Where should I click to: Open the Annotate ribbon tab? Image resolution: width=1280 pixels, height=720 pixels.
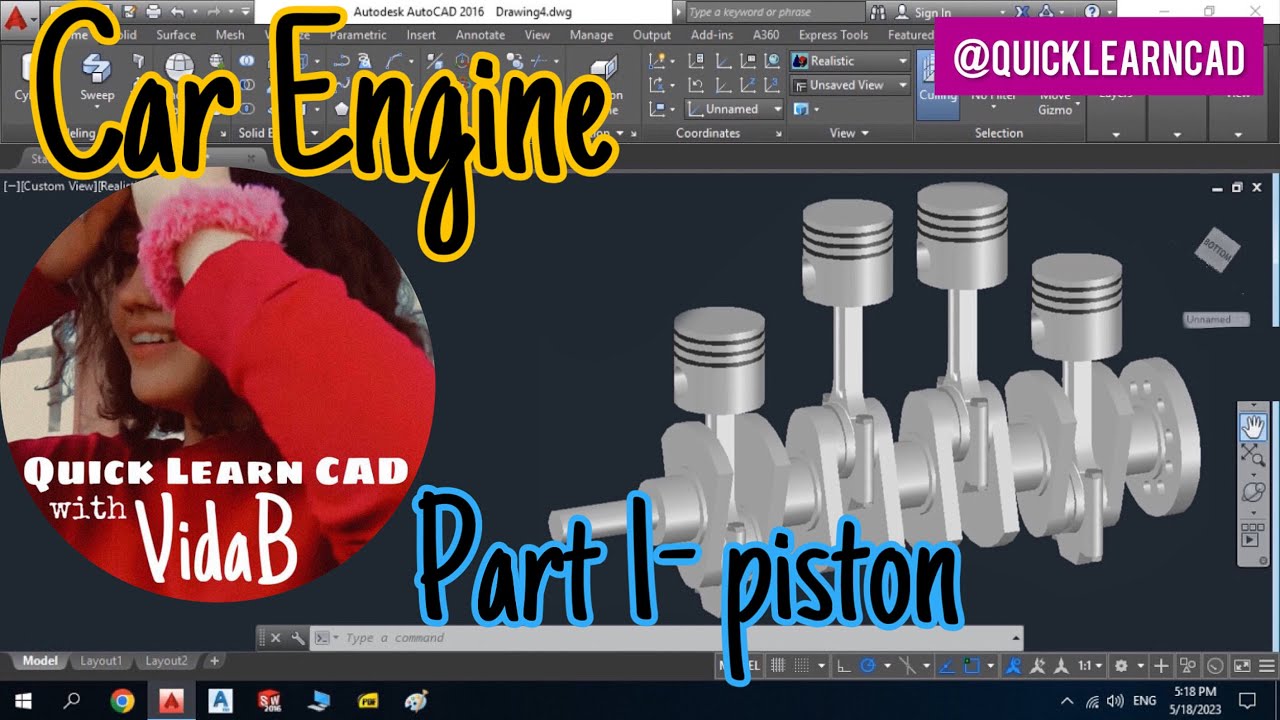[x=480, y=35]
